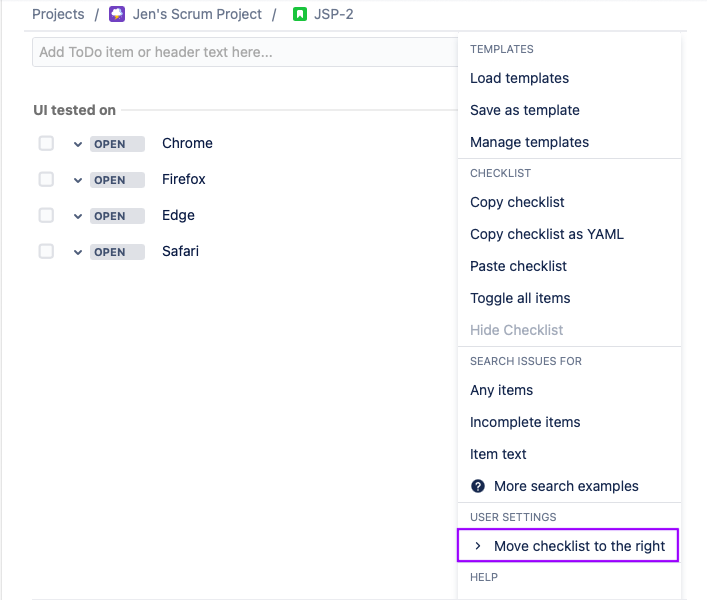Select Copy checklist as YAML

546,234
